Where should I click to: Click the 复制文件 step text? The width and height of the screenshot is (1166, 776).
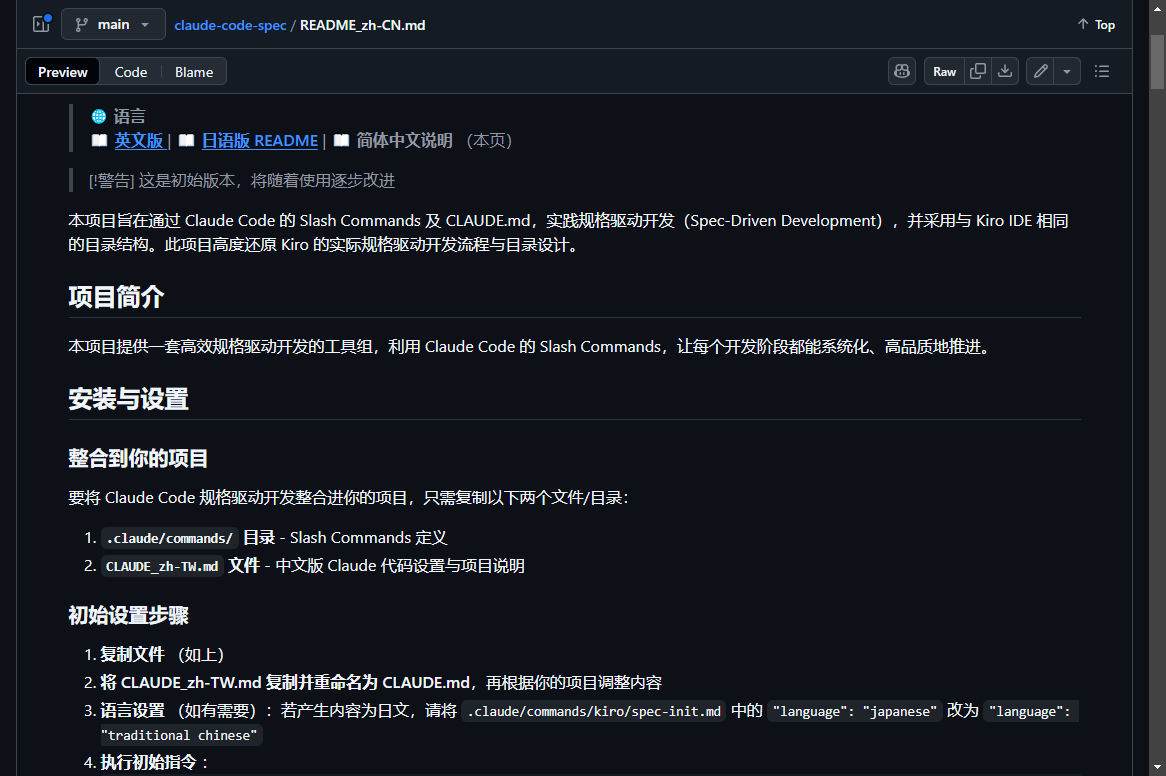132,655
